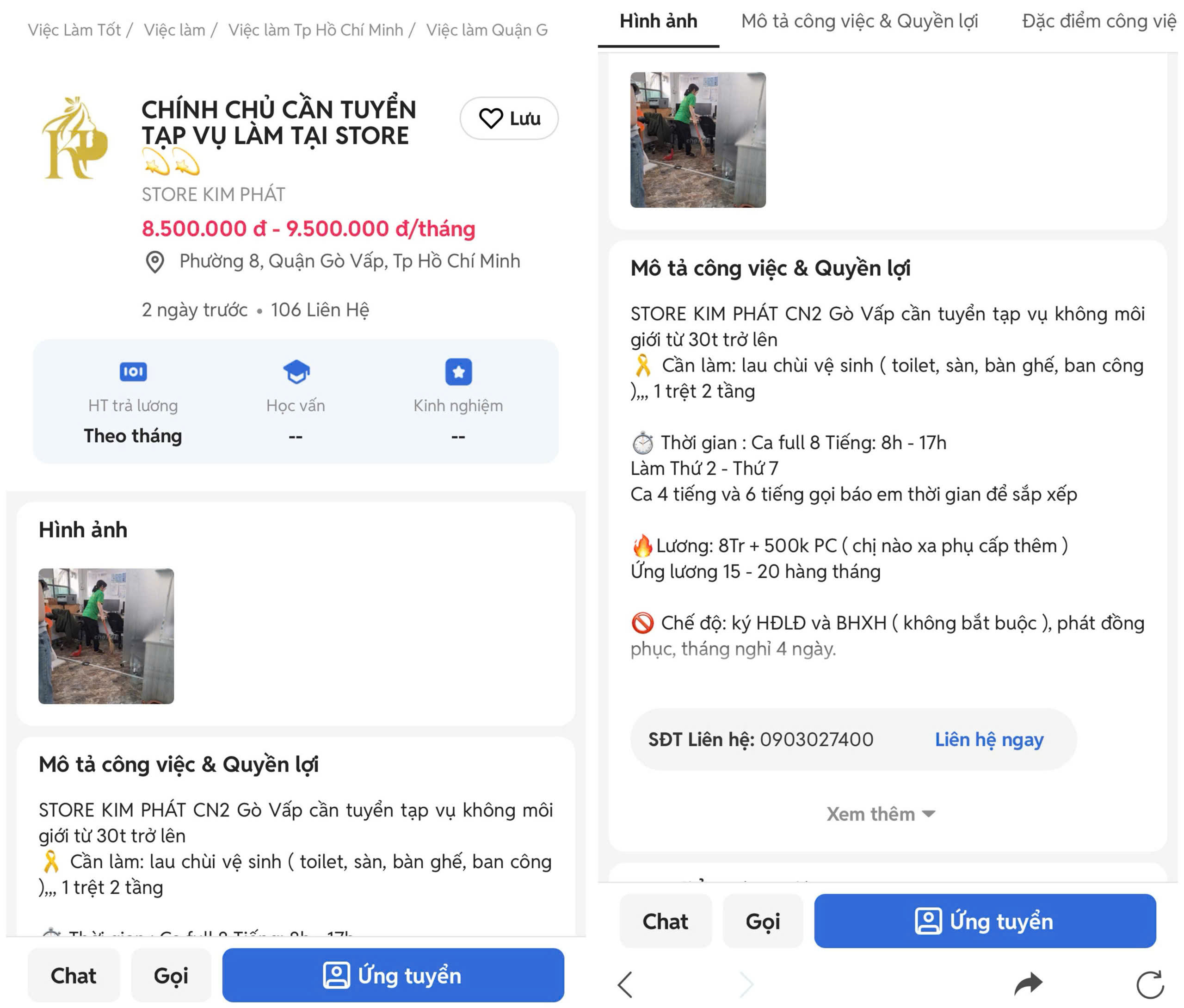Toggle the Lưu heart save button

[x=509, y=118]
